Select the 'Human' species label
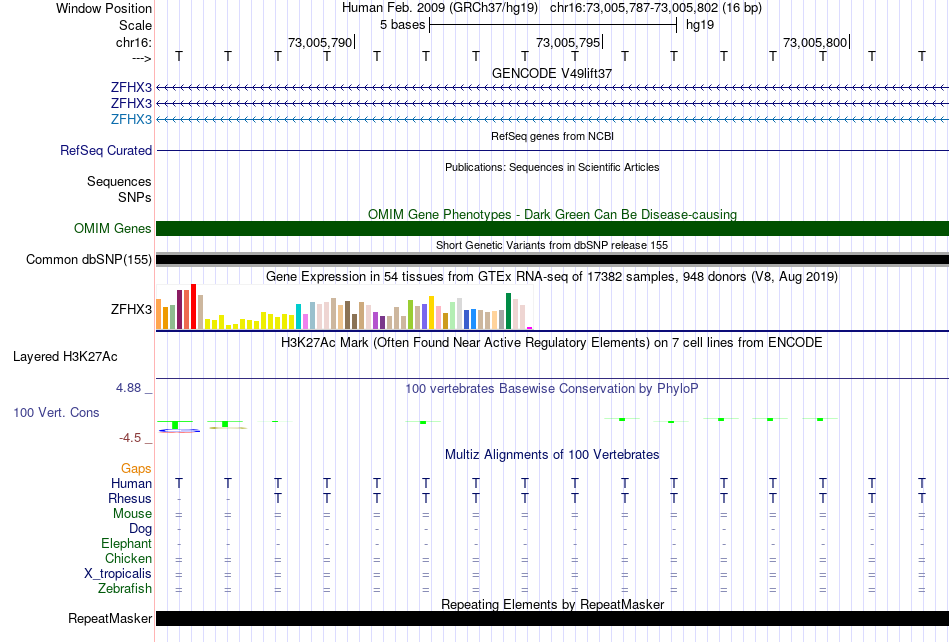950x642 pixels. point(131,483)
